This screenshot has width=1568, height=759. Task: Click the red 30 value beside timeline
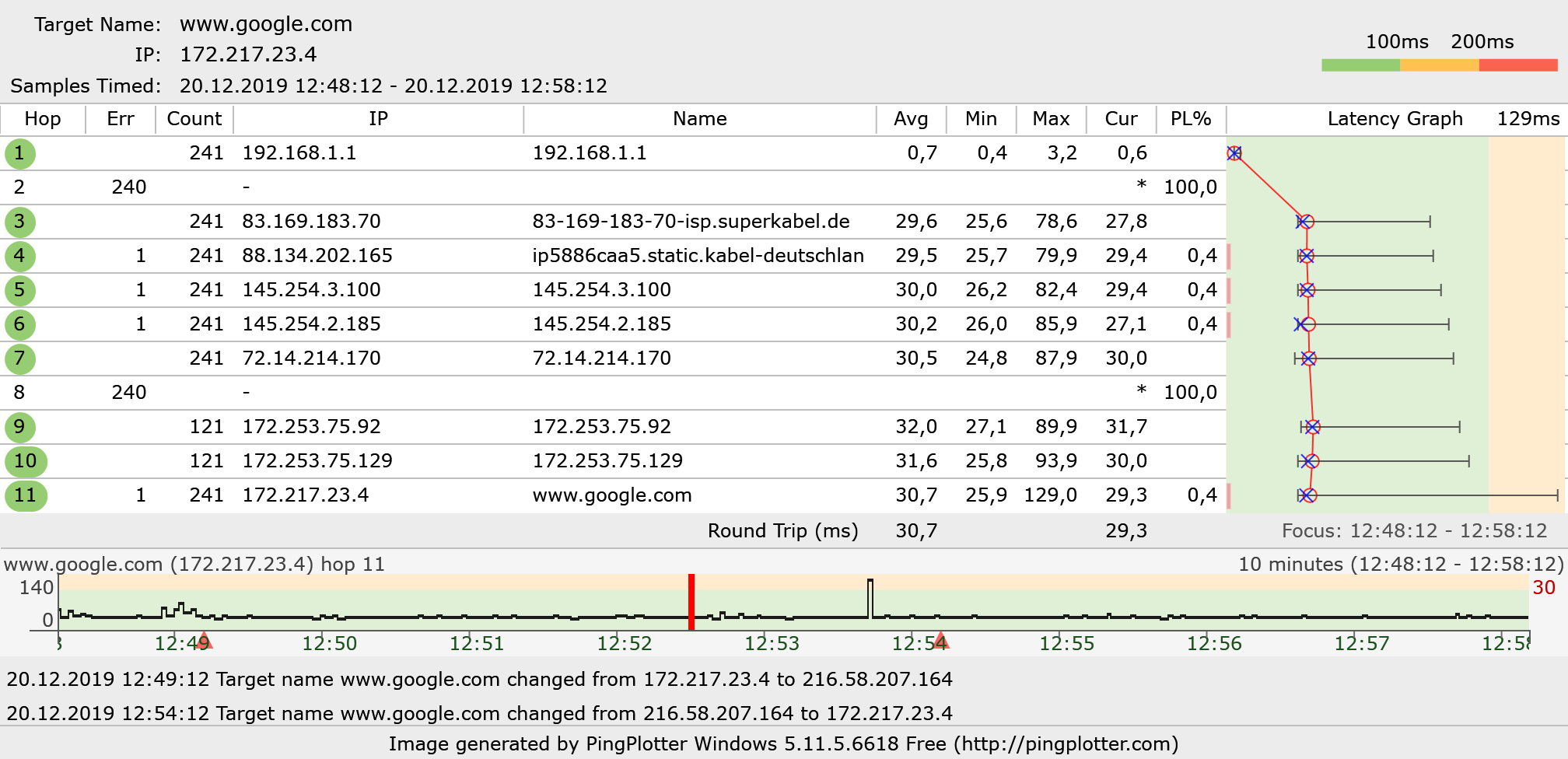[1544, 588]
